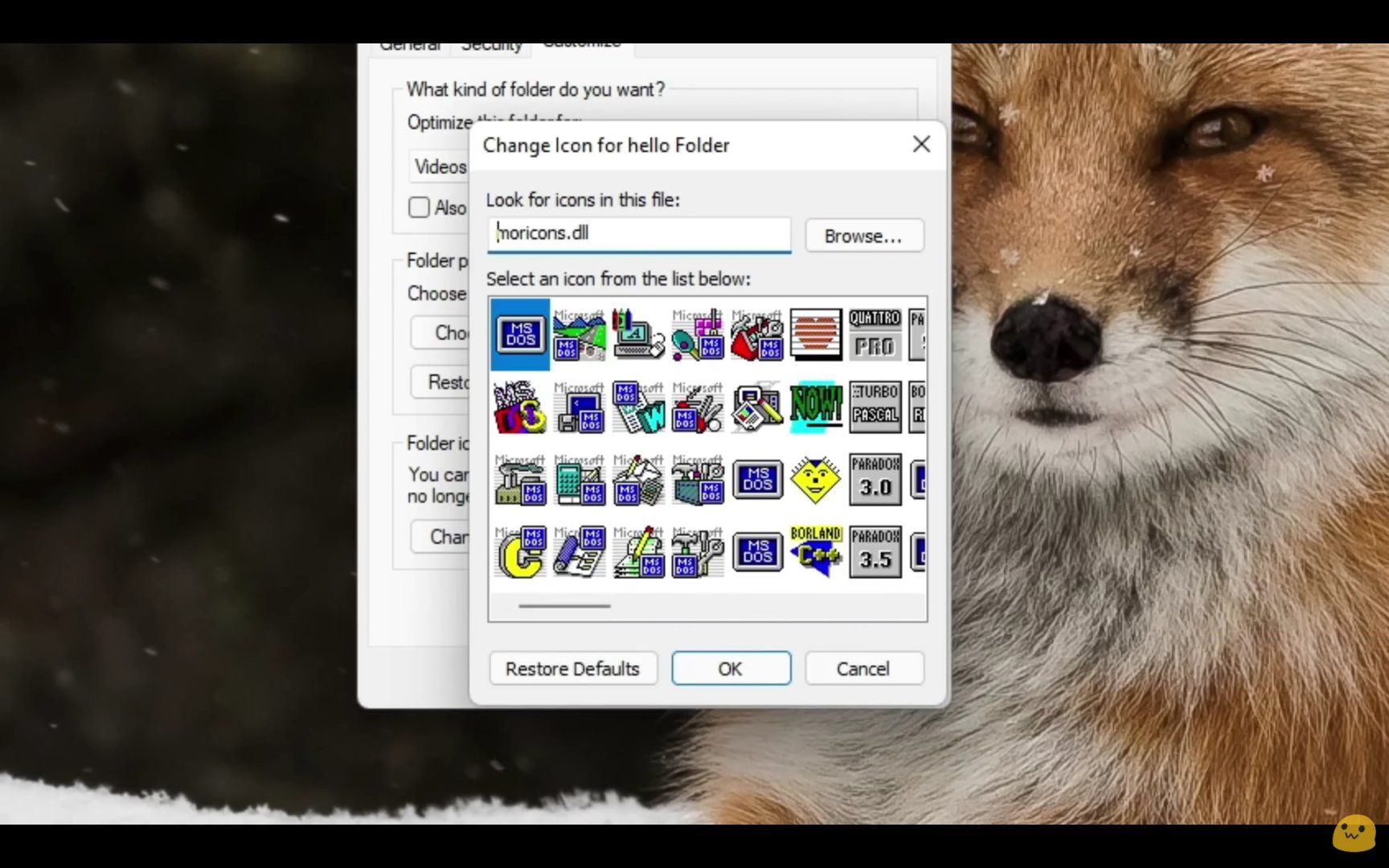Toggle the 'Also' checkbox in Properties window
The height and width of the screenshot is (868, 1389).
[x=419, y=207]
